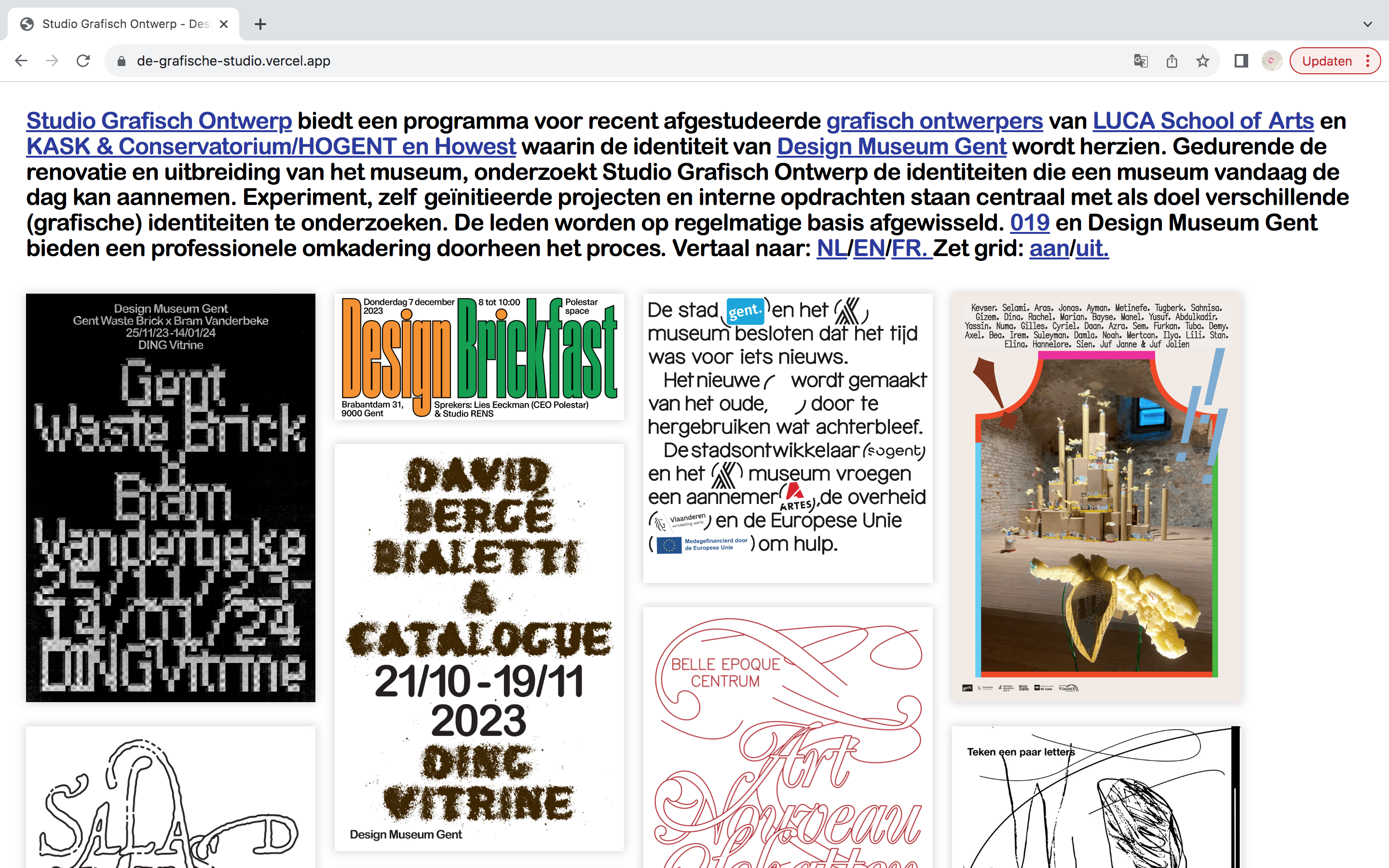Click the browser forward arrow
The height and width of the screenshot is (868, 1389).
[x=52, y=61]
